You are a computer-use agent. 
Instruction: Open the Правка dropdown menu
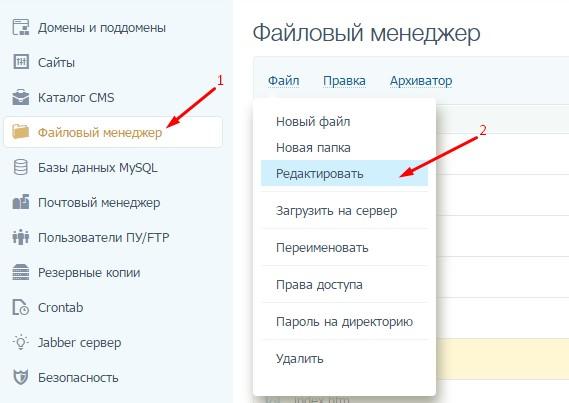point(344,81)
